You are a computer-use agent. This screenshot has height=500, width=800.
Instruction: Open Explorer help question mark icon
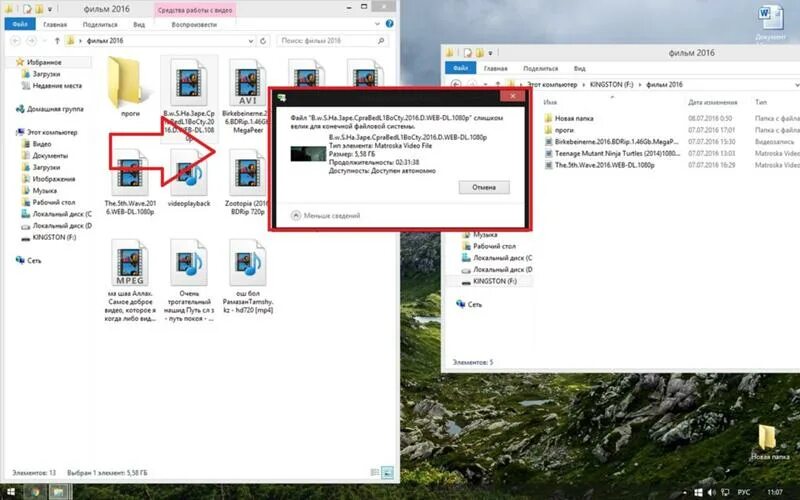point(390,23)
